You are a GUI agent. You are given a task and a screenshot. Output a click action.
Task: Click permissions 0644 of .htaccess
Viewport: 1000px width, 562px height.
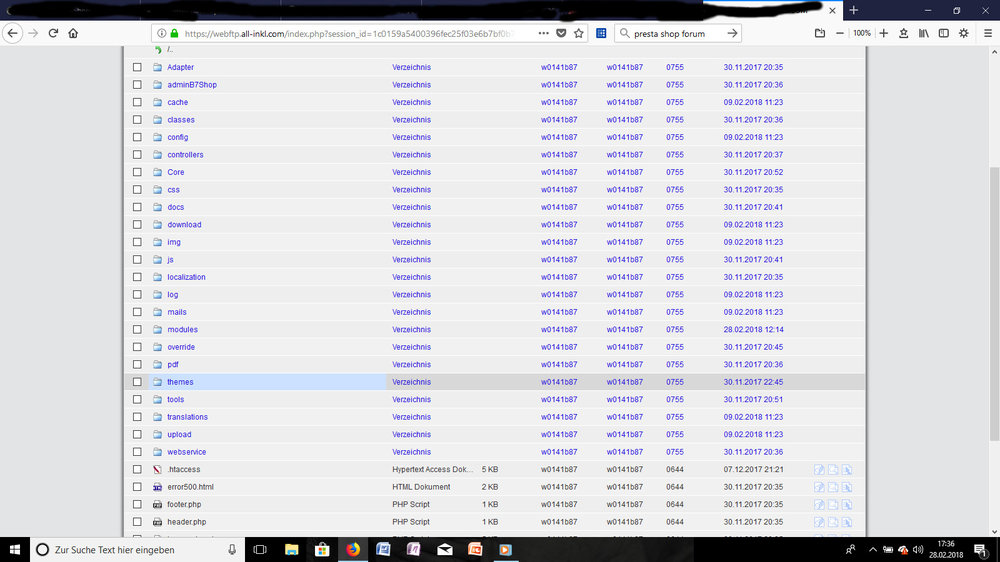coord(675,470)
